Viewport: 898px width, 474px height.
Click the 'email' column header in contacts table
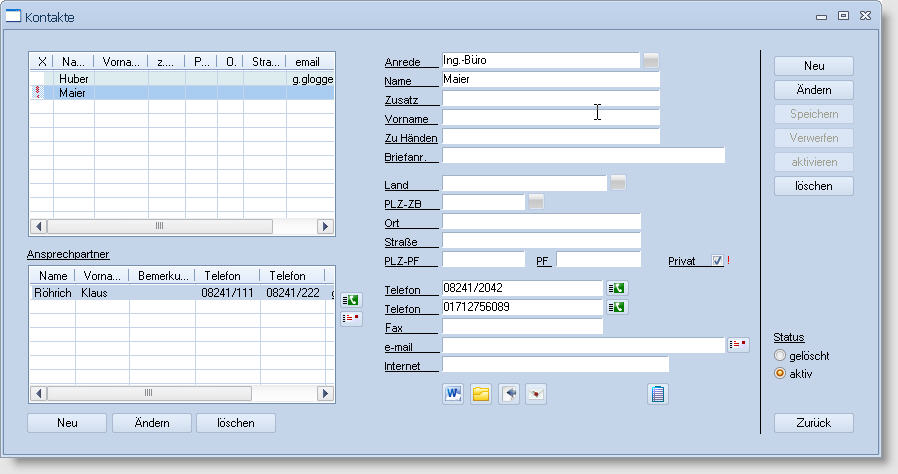(308, 62)
